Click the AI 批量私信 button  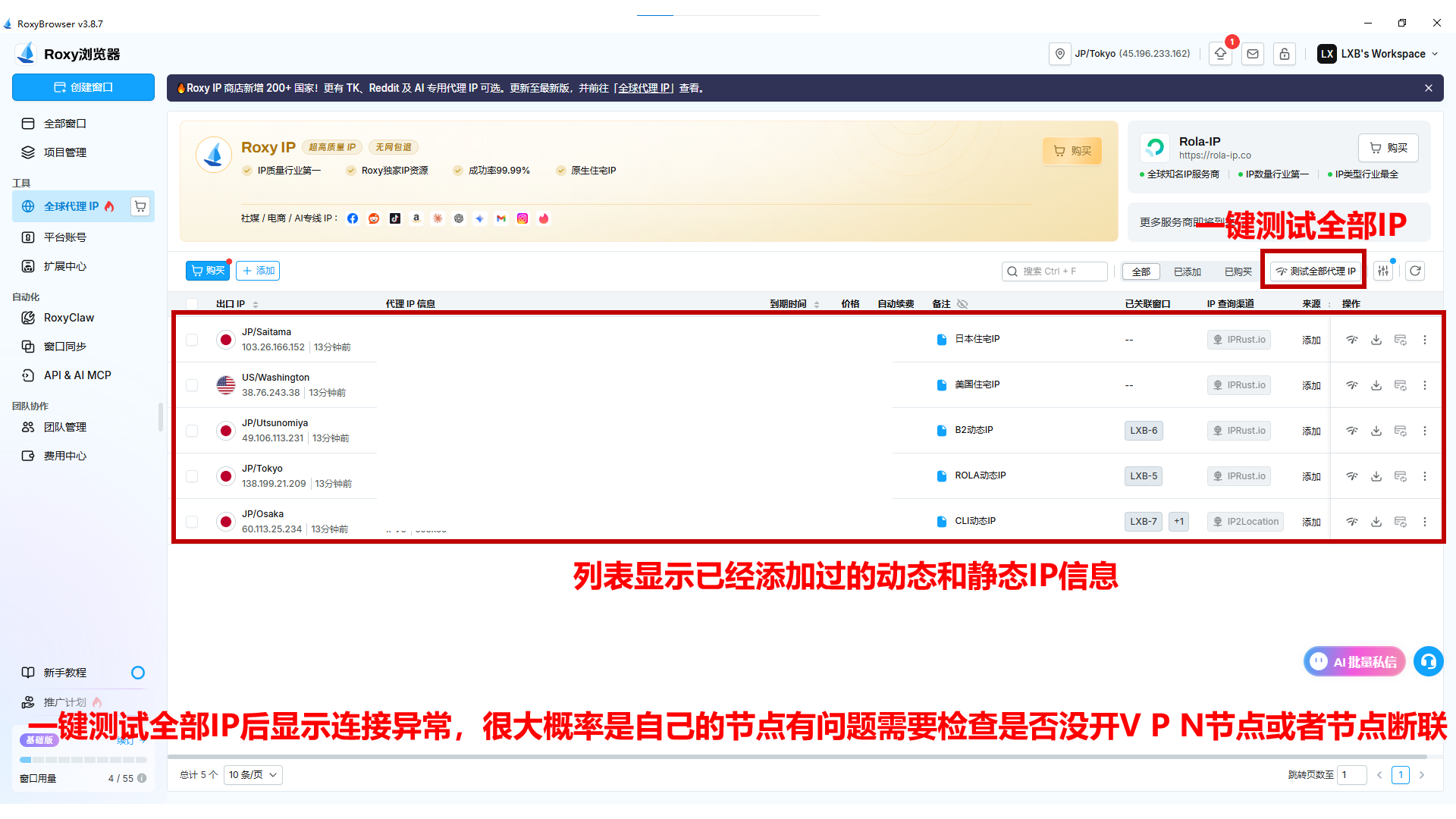(1354, 661)
